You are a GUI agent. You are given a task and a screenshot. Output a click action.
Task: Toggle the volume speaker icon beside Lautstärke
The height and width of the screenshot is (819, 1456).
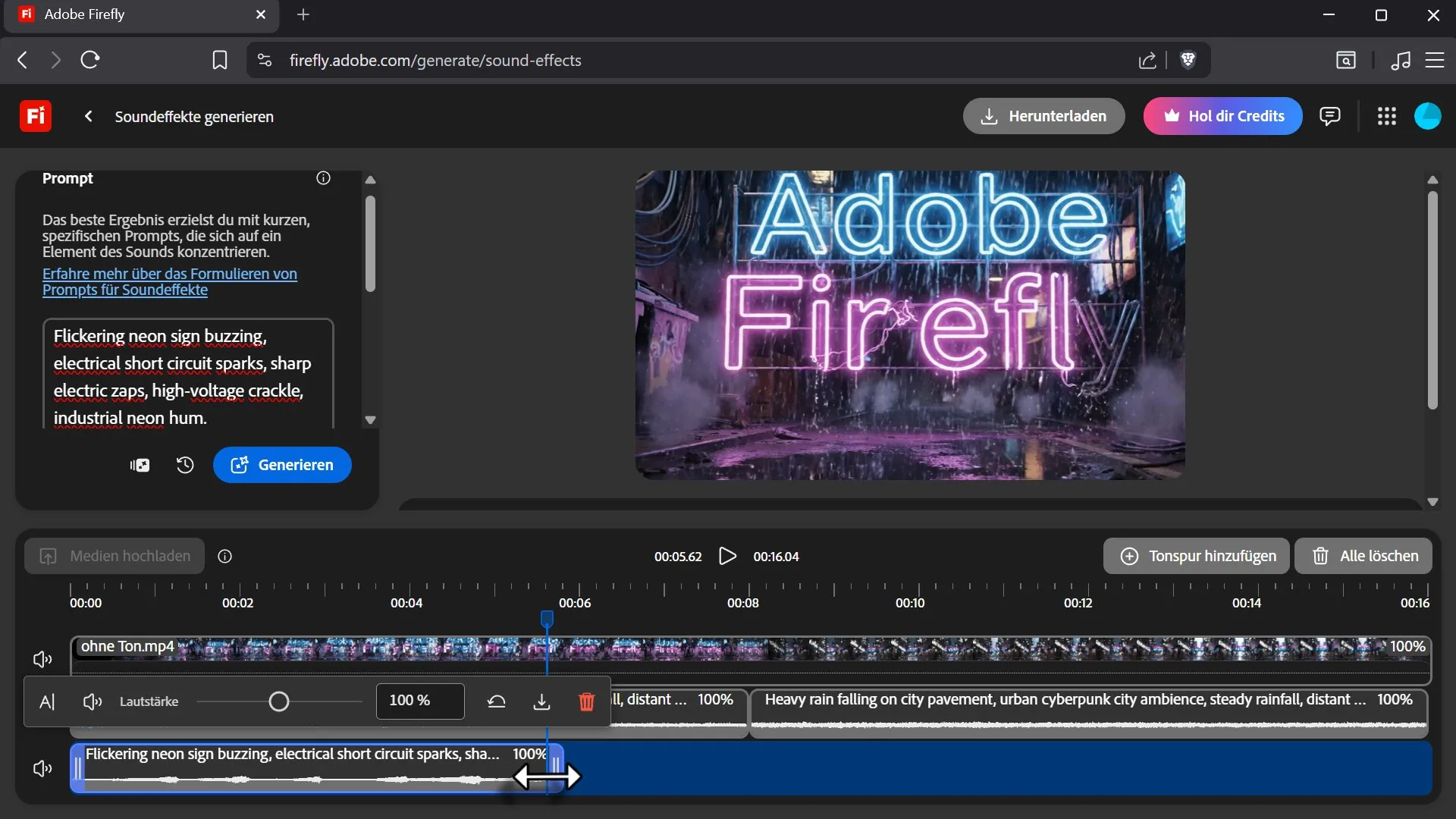[x=93, y=701]
